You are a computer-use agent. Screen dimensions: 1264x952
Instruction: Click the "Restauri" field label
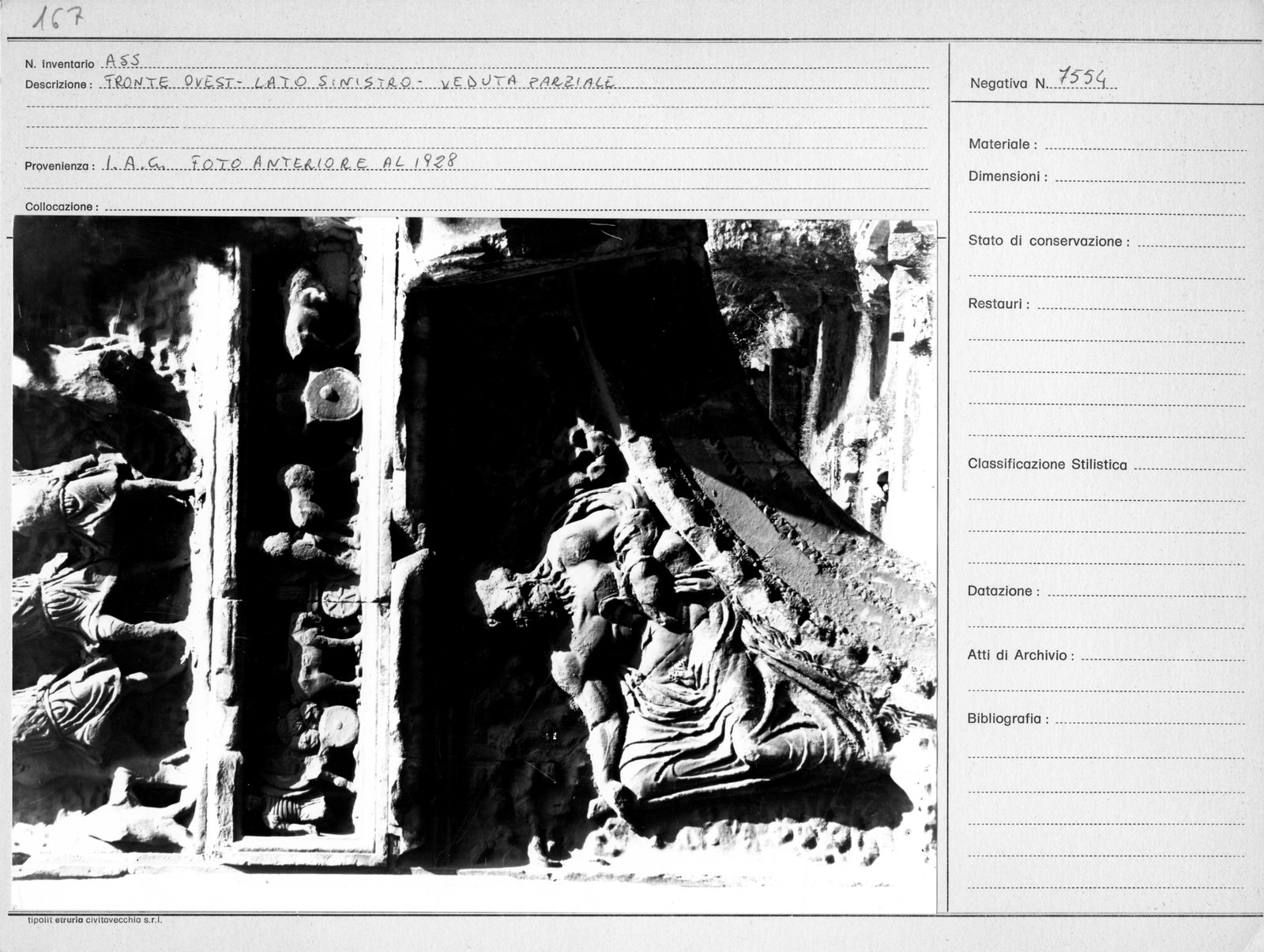[999, 304]
